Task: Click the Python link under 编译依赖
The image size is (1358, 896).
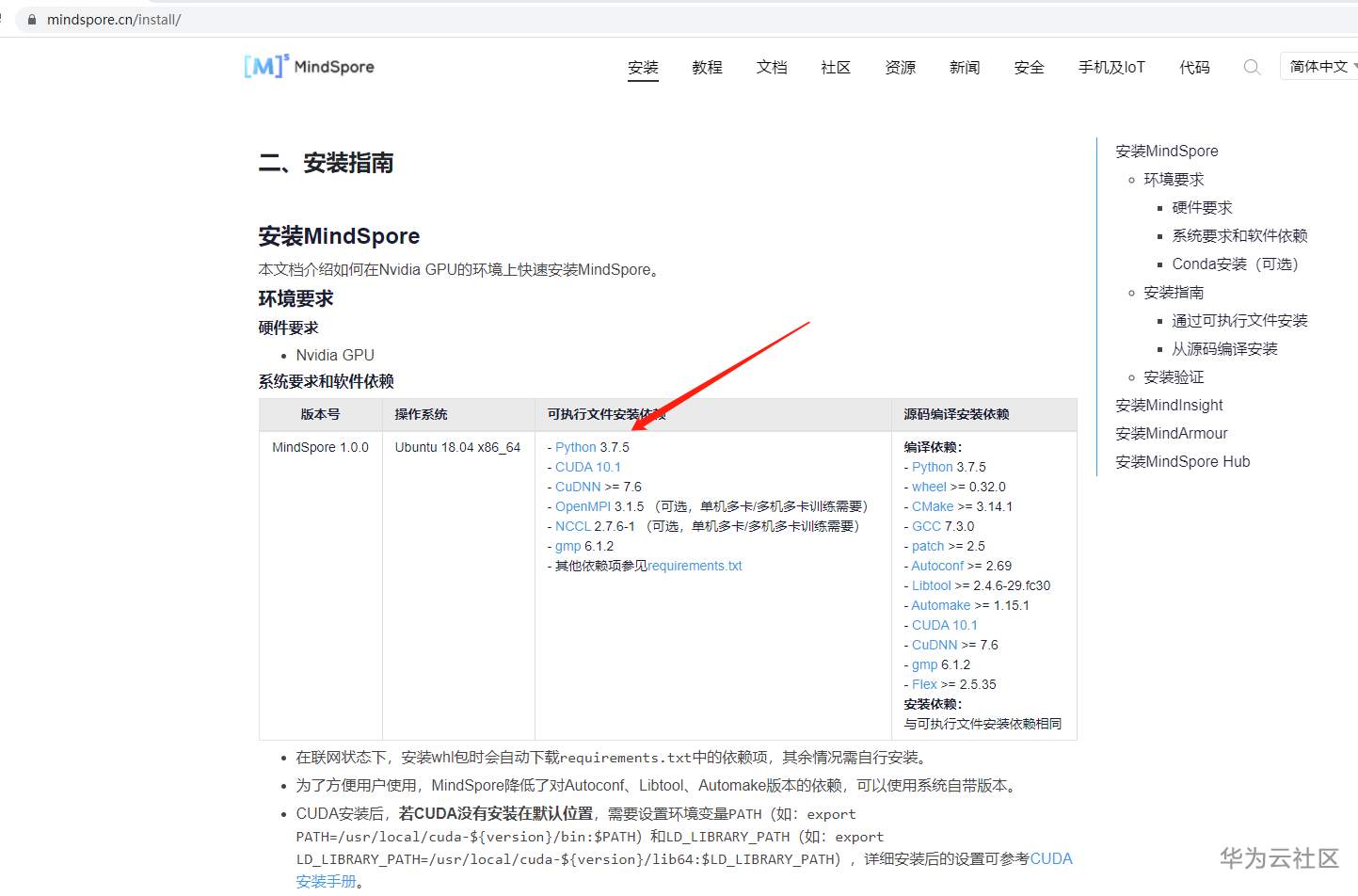Action: click(x=932, y=467)
